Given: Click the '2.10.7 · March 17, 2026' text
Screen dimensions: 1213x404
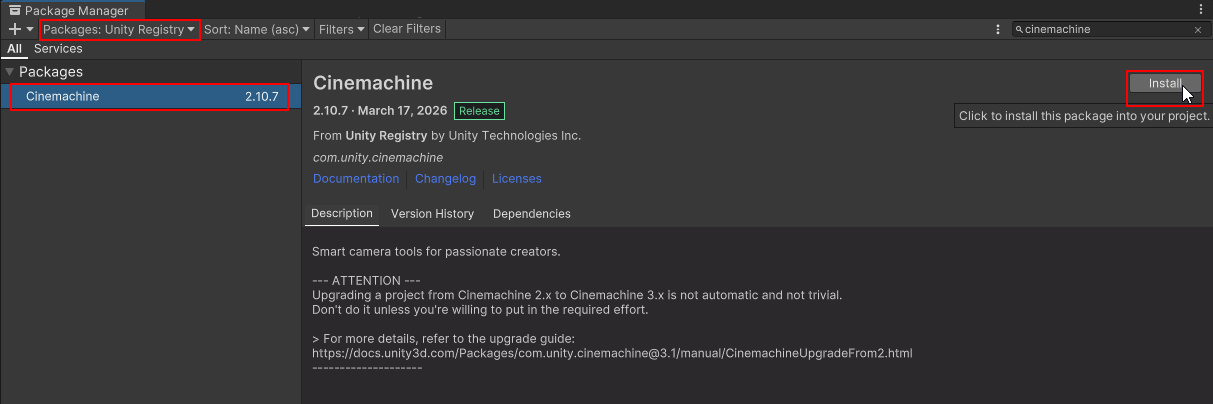Looking at the screenshot, I should point(380,111).
